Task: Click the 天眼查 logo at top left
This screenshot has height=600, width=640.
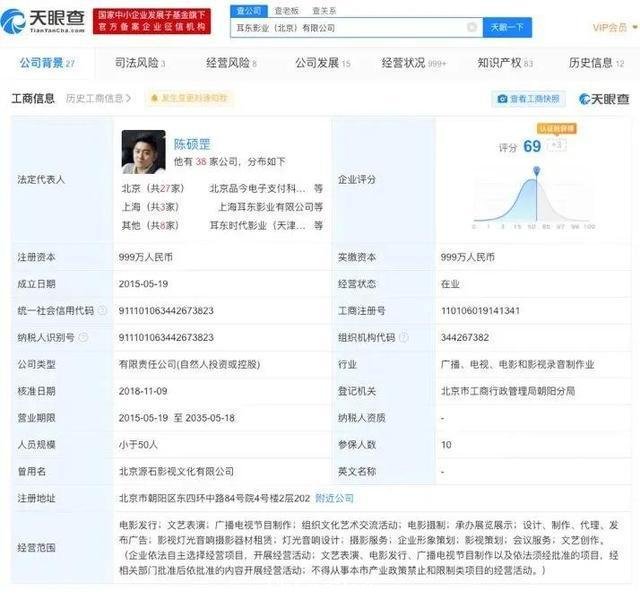Action: point(43,21)
